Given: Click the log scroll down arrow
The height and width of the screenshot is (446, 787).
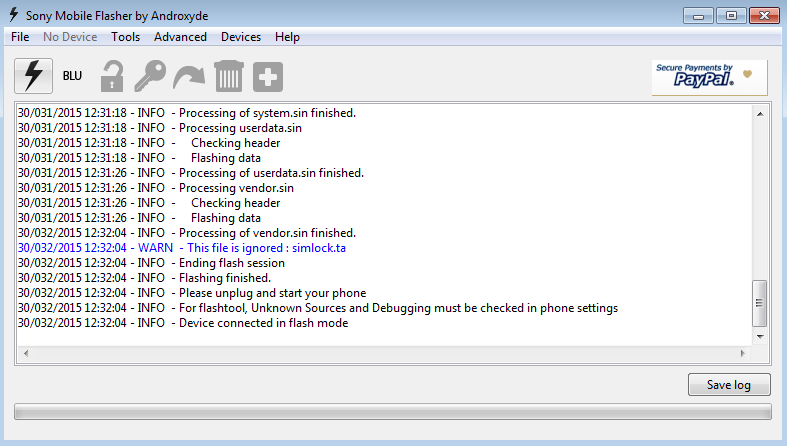Looking at the screenshot, I should tap(760, 337).
